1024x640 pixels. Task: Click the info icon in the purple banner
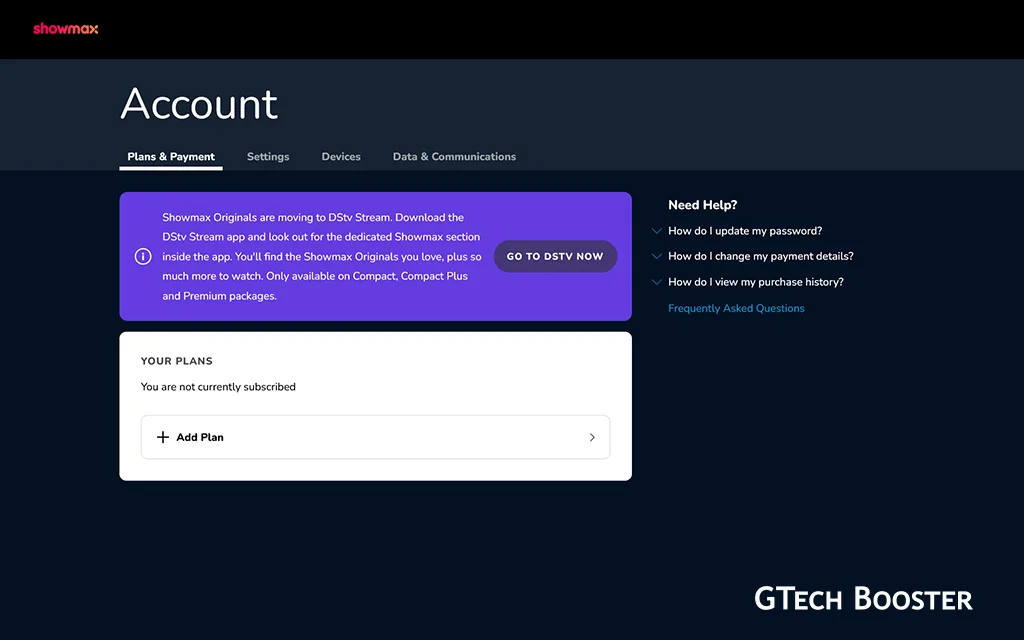click(x=143, y=256)
